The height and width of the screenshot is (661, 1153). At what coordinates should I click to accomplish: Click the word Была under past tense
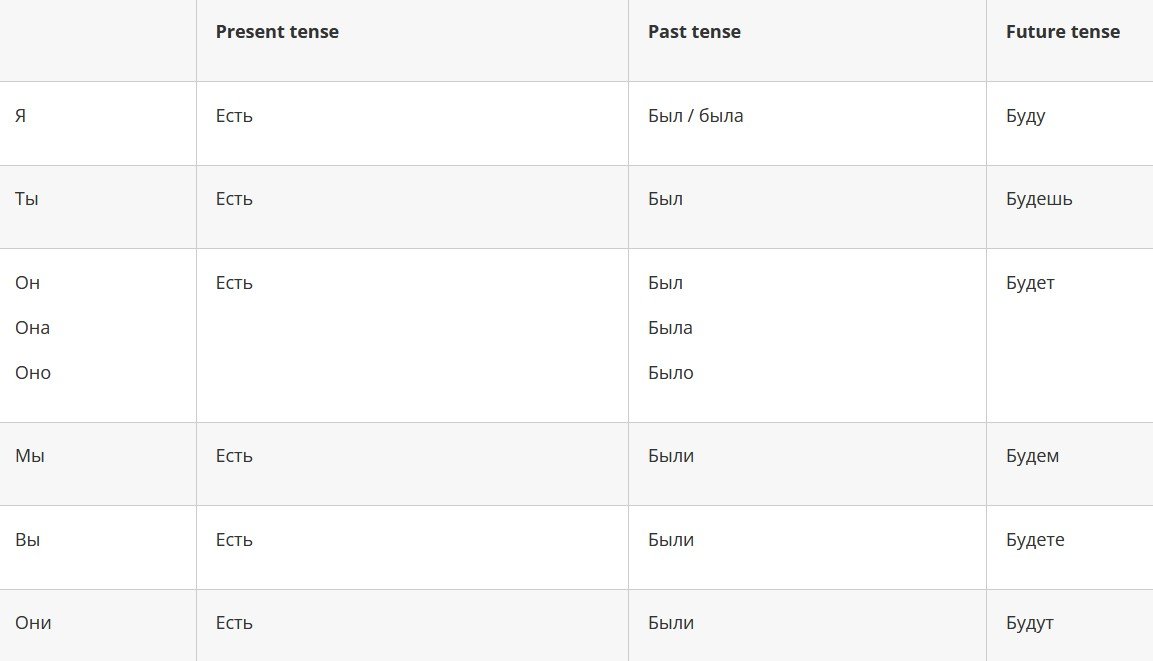coord(670,328)
